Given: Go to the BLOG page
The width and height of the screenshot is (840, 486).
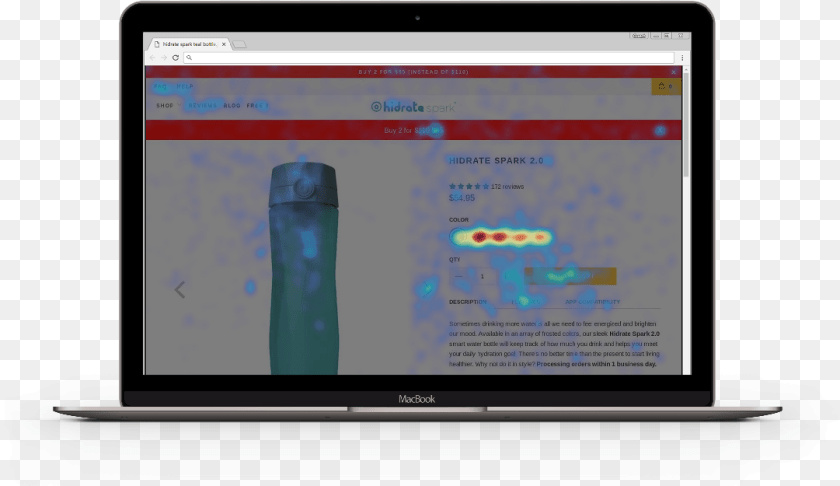Looking at the screenshot, I should coord(232,106).
